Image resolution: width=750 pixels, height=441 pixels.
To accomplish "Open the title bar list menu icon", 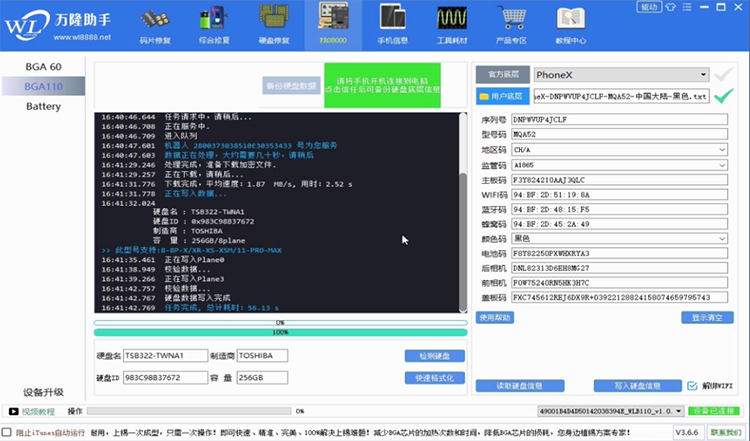I will point(687,7).
